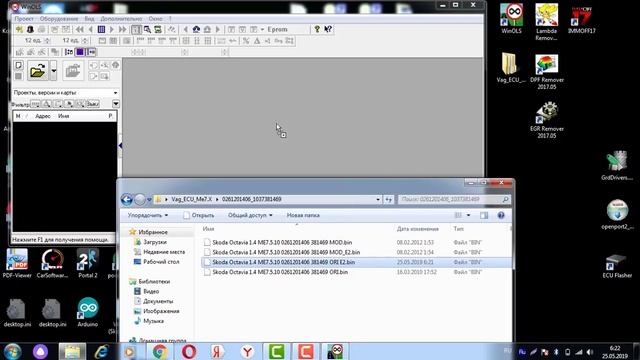The width and height of the screenshot is (640, 360).
Task: Toggle the purple square button in third toolbar
Action: tap(80, 52)
